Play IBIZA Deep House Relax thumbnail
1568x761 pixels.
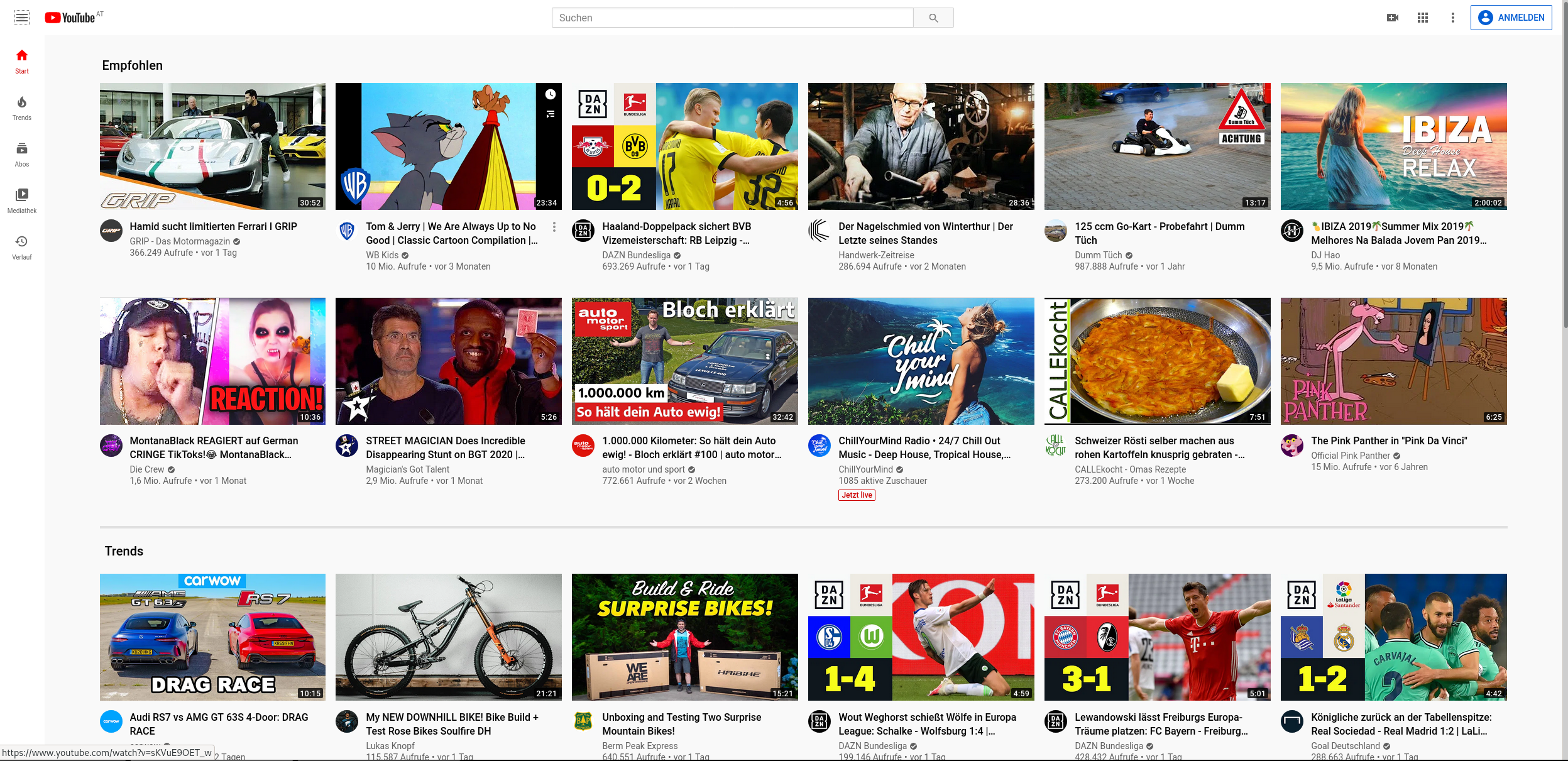click(1394, 146)
